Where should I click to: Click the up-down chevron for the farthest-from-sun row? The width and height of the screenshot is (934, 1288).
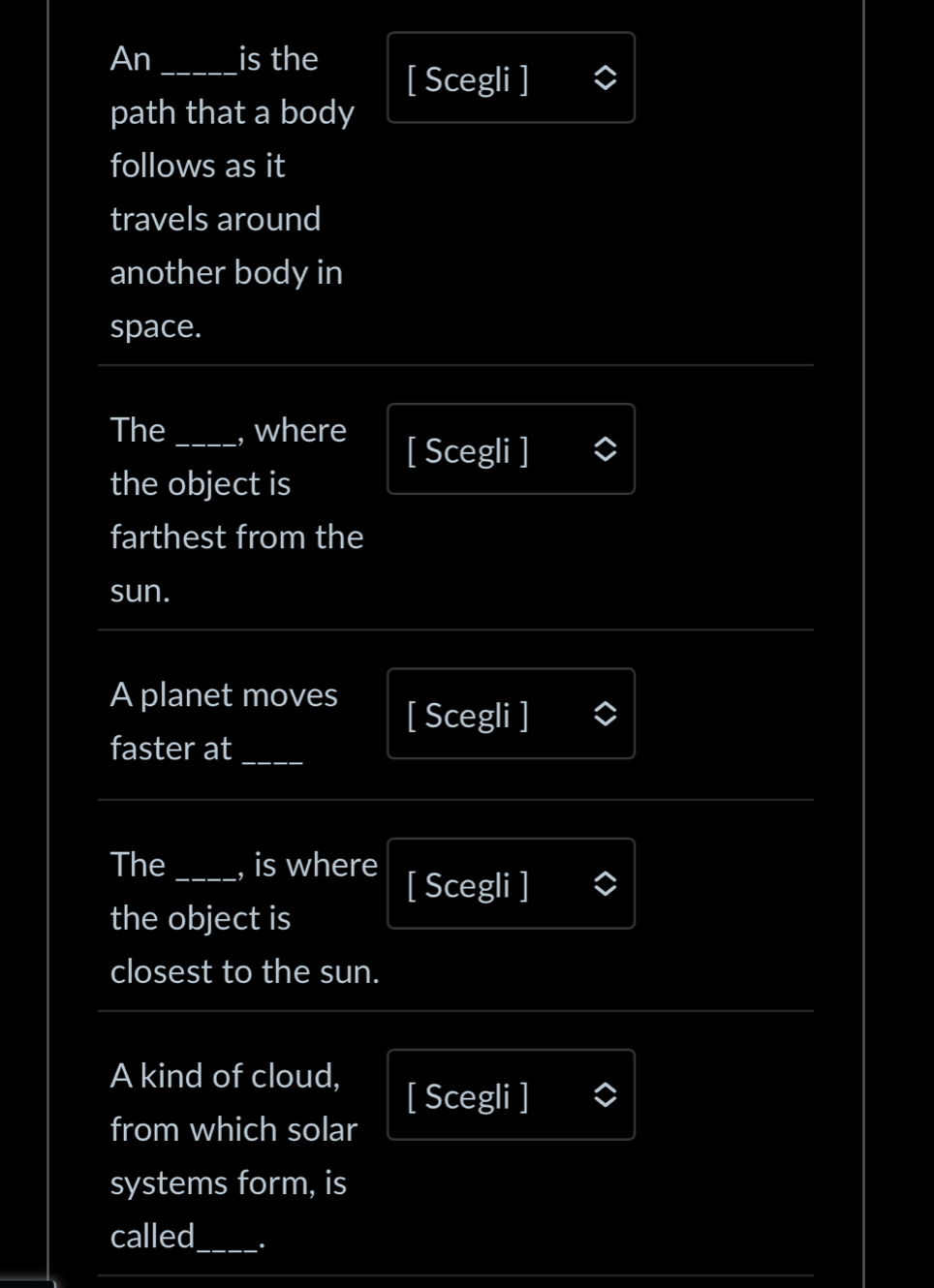tap(605, 449)
